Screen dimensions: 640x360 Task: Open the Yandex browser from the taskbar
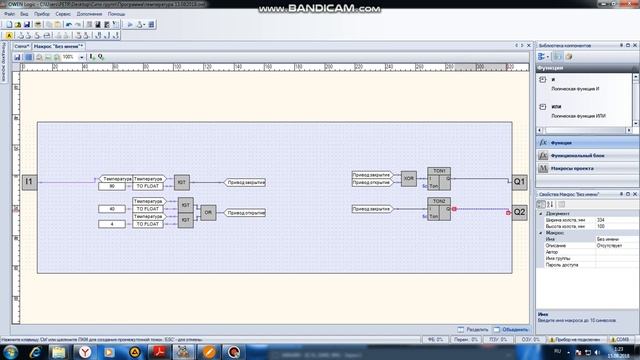[85, 352]
